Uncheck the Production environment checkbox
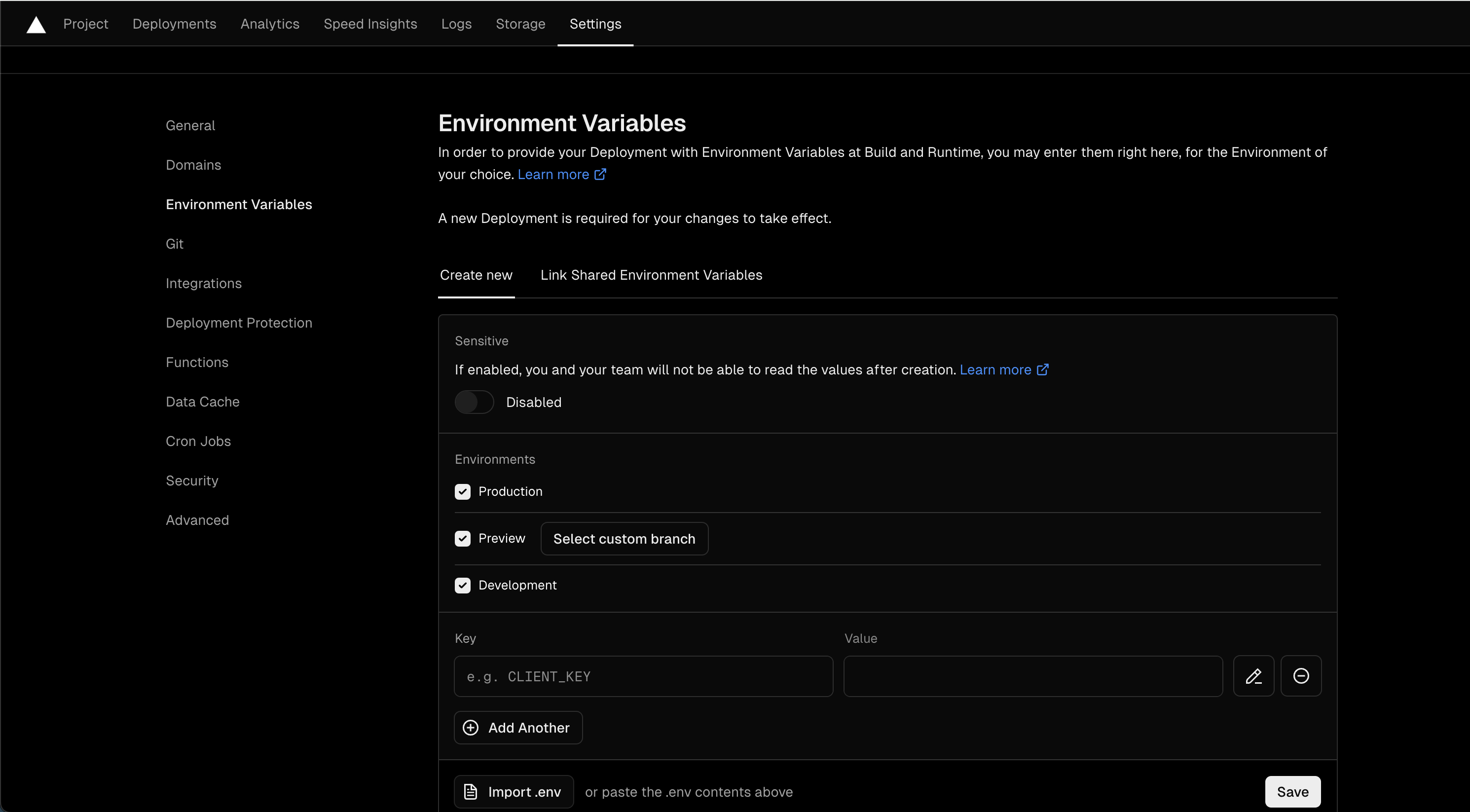 click(x=462, y=491)
